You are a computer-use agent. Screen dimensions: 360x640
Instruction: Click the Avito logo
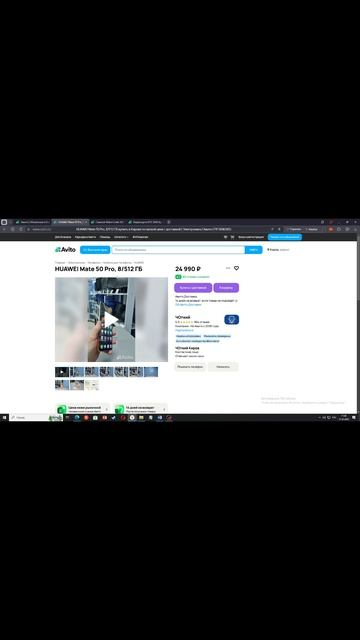[x=65, y=249]
